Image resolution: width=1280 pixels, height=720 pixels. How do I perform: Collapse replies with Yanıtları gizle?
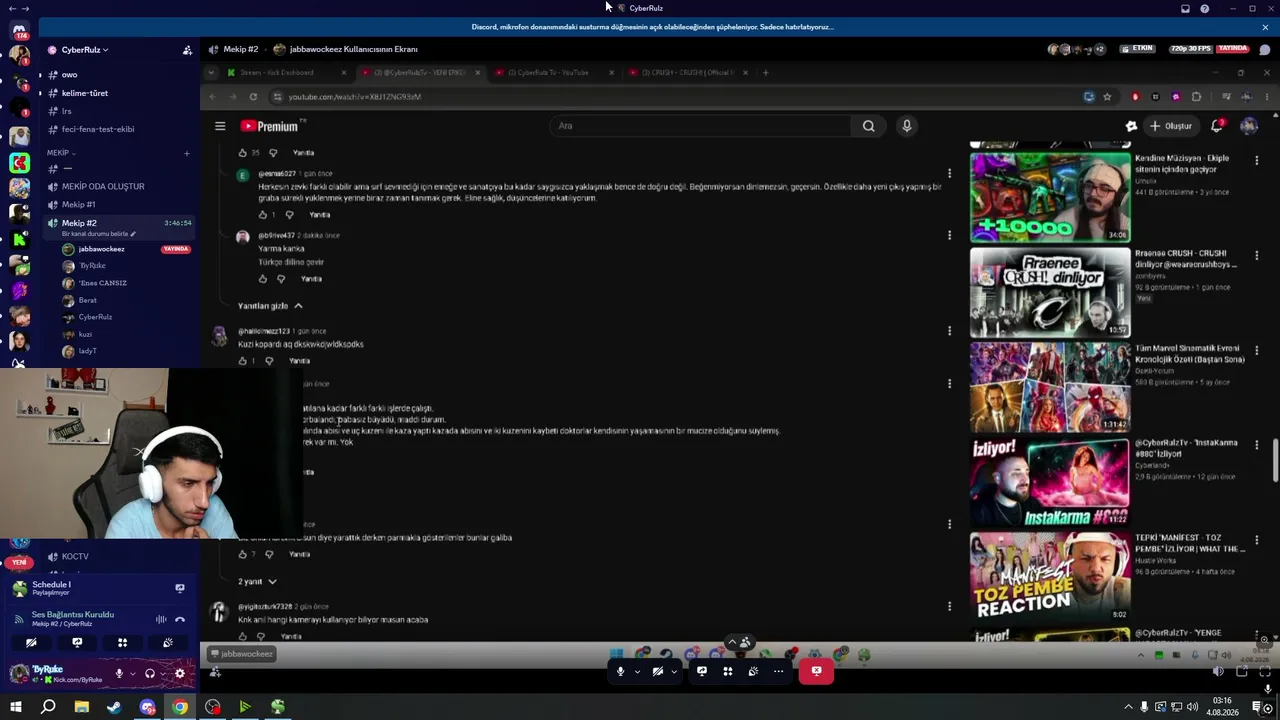pyautogui.click(x=270, y=306)
